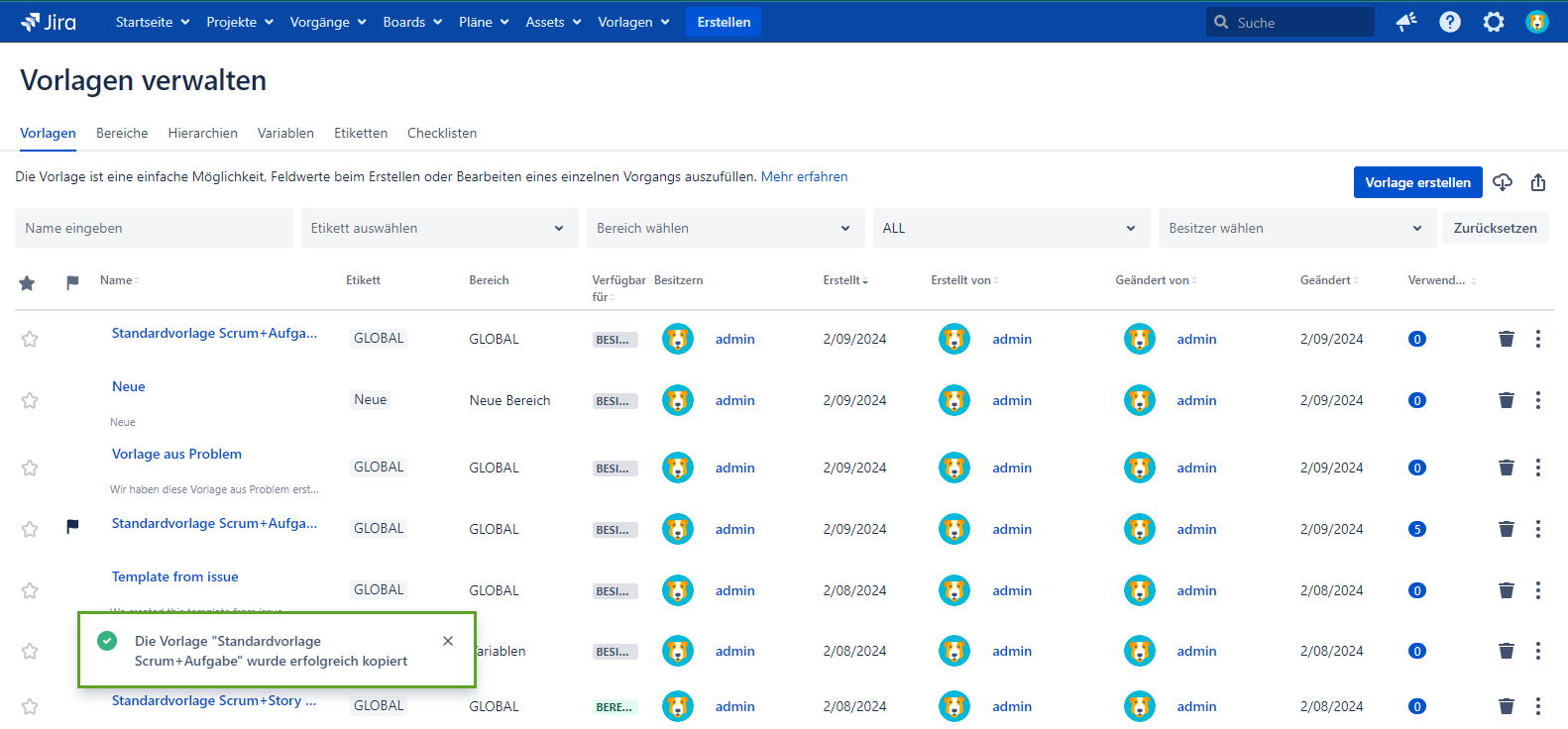This screenshot has height=729, width=1568.
Task: Click the Vorlage erstellen button
Action: point(1417,182)
